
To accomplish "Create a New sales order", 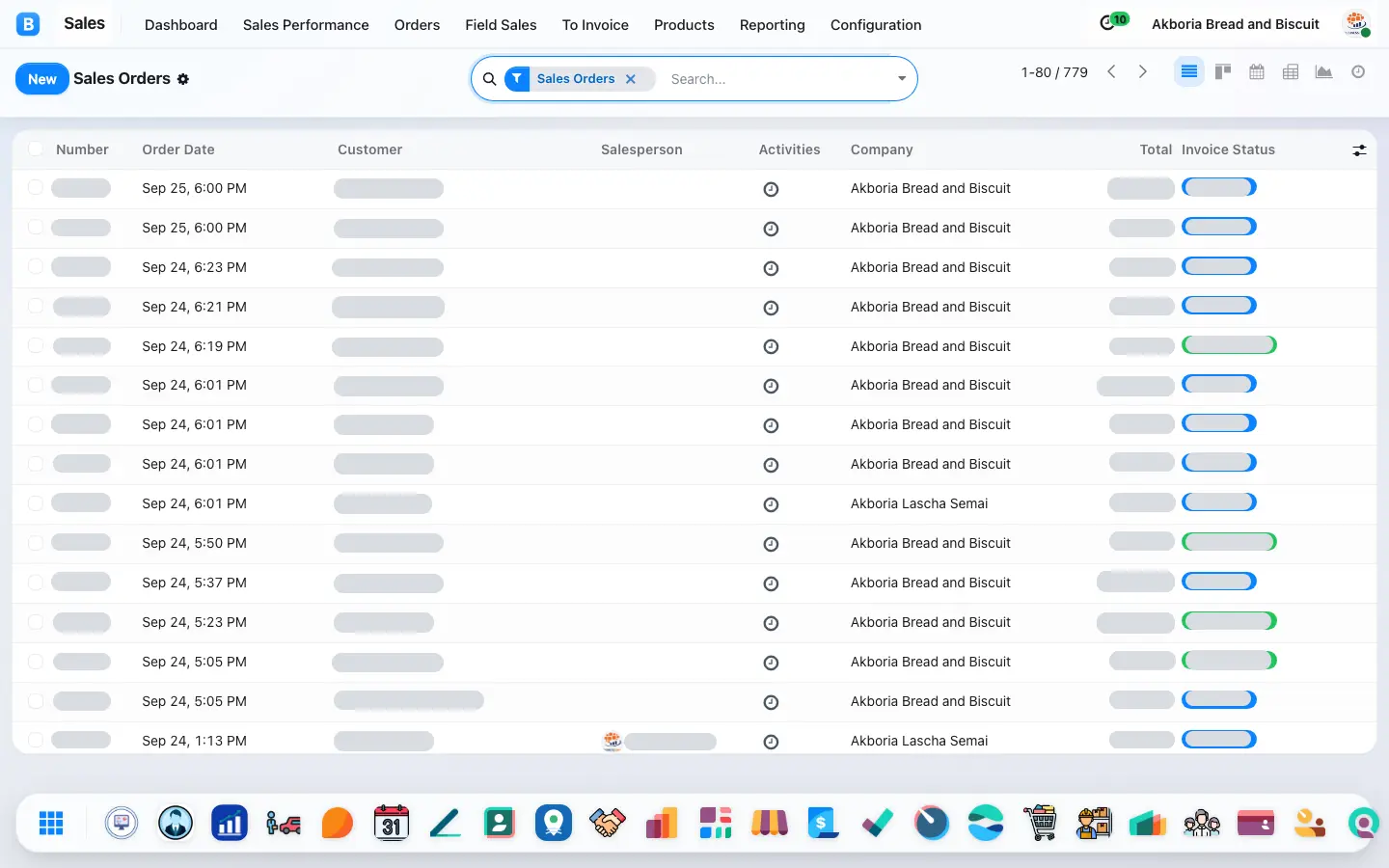I will pos(42,79).
